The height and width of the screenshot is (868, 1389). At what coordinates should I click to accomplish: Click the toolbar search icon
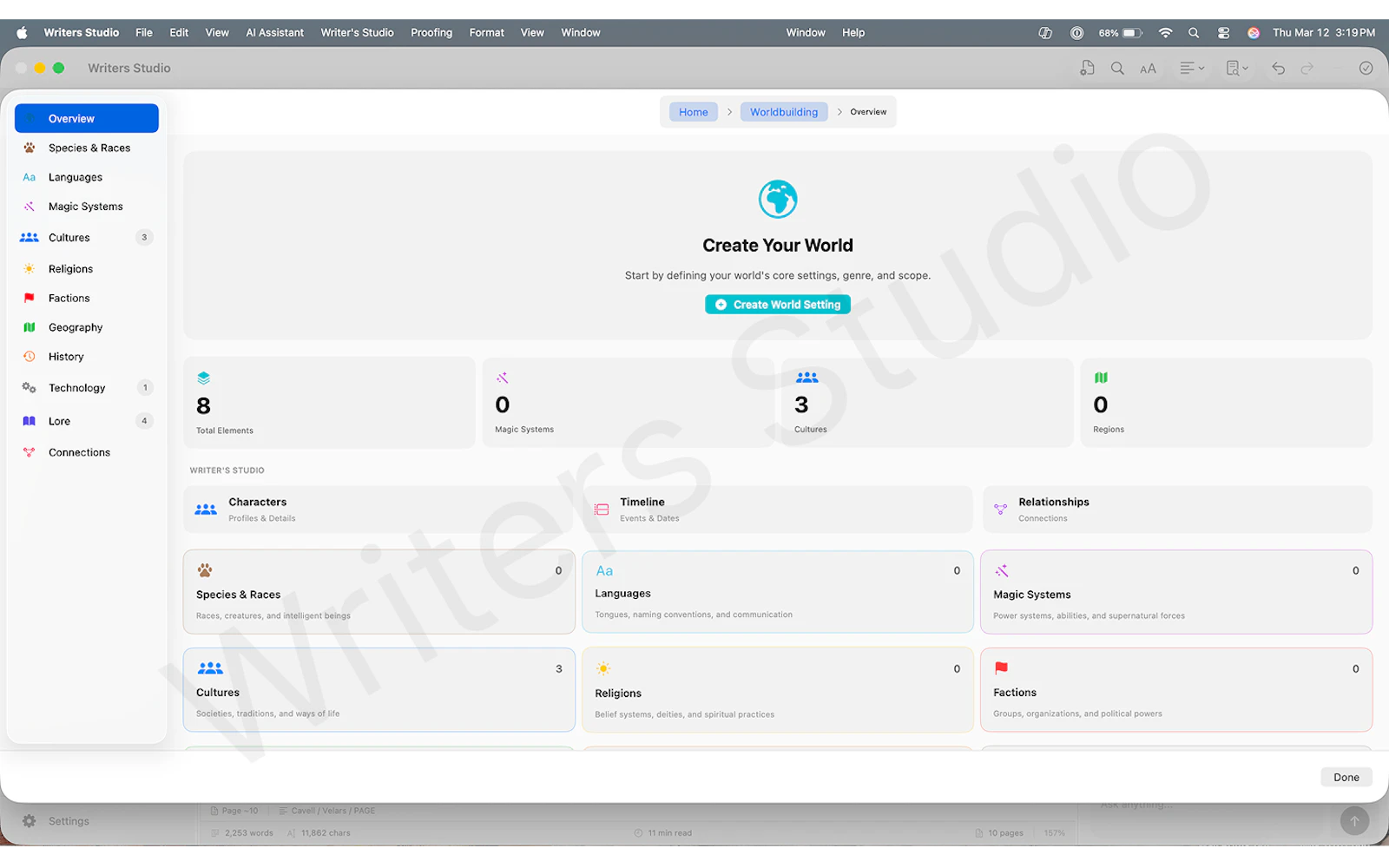(x=1117, y=68)
